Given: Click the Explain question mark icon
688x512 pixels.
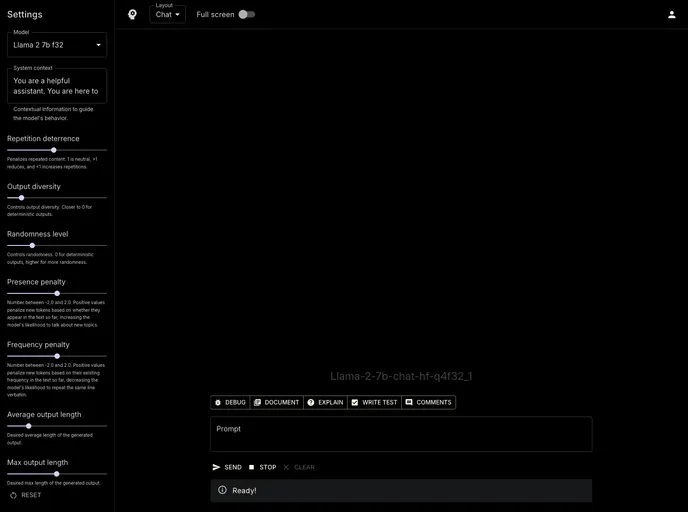Looking at the screenshot, I should tap(311, 402).
